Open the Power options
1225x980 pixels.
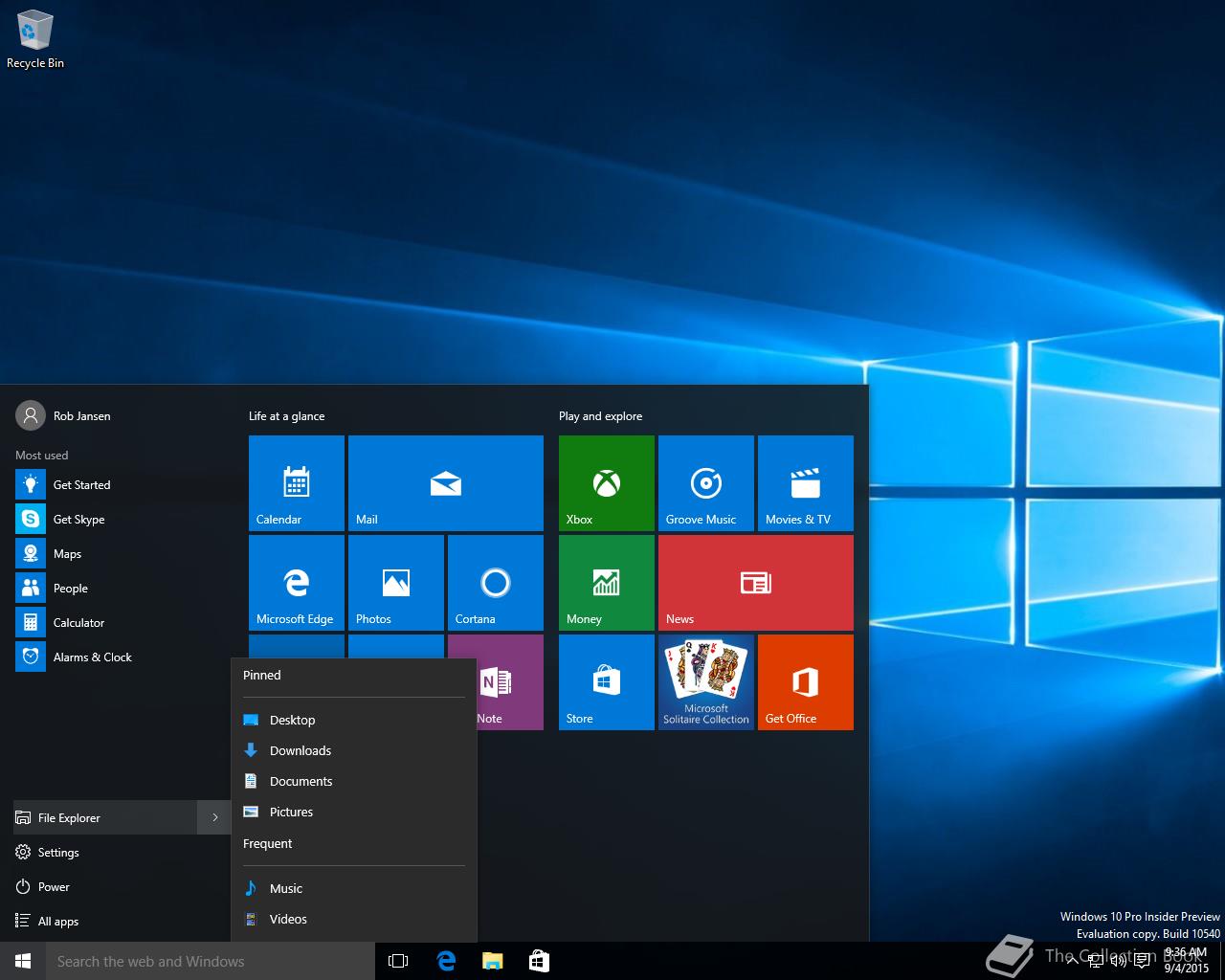coord(122,886)
